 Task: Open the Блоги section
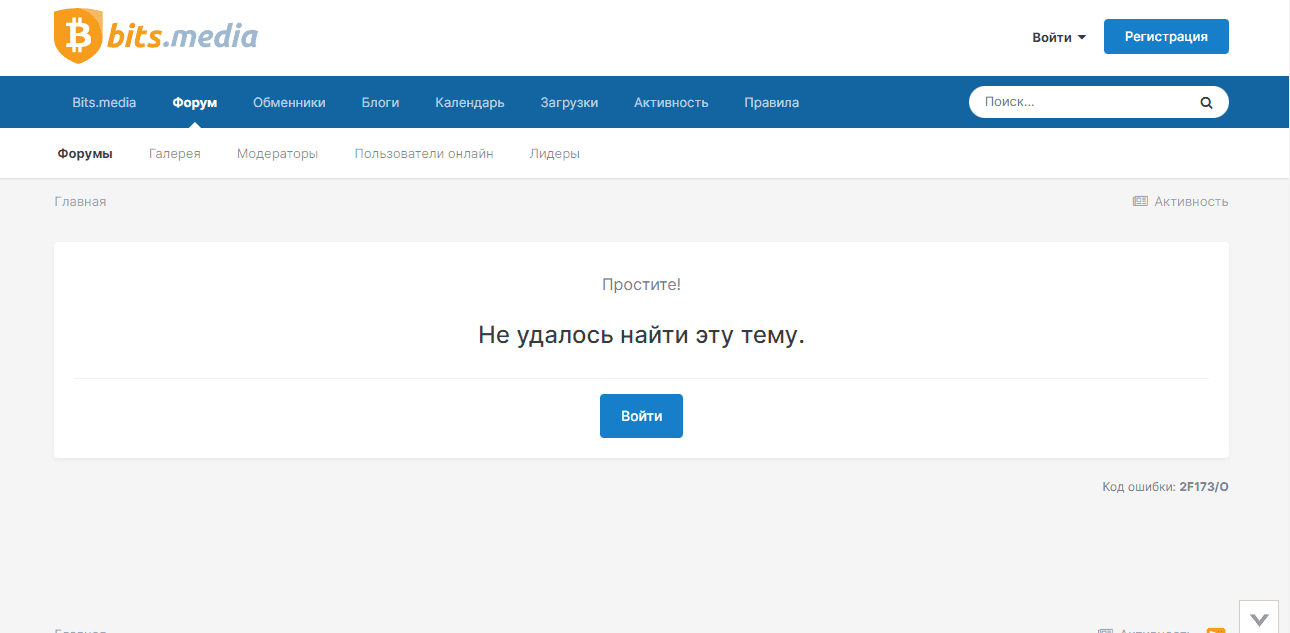pos(380,102)
